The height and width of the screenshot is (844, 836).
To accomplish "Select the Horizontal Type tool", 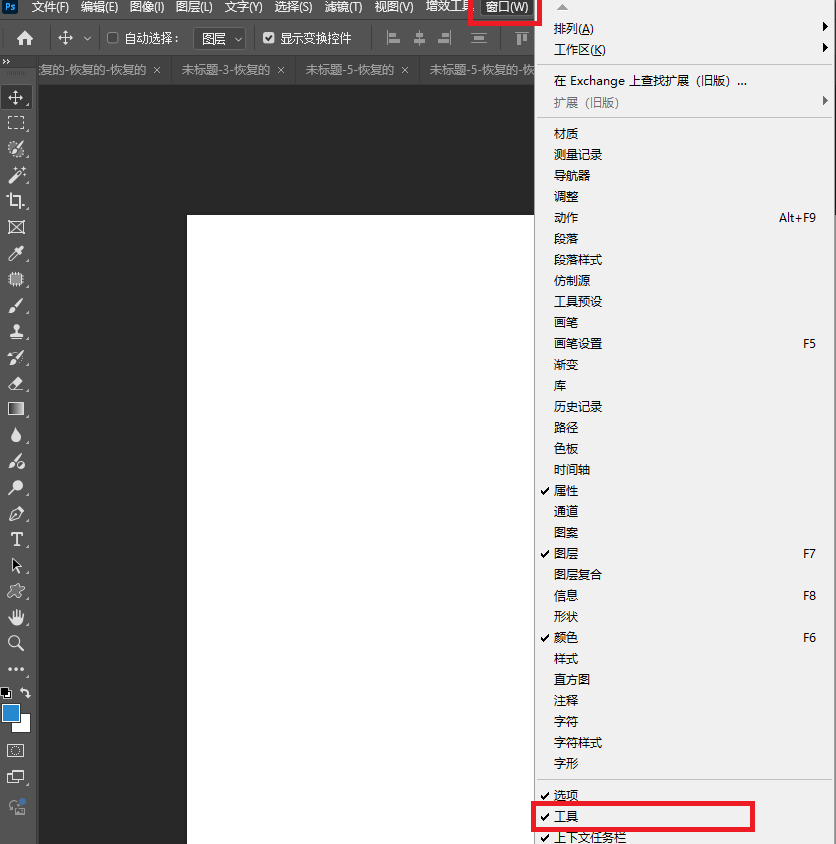I will coord(16,540).
